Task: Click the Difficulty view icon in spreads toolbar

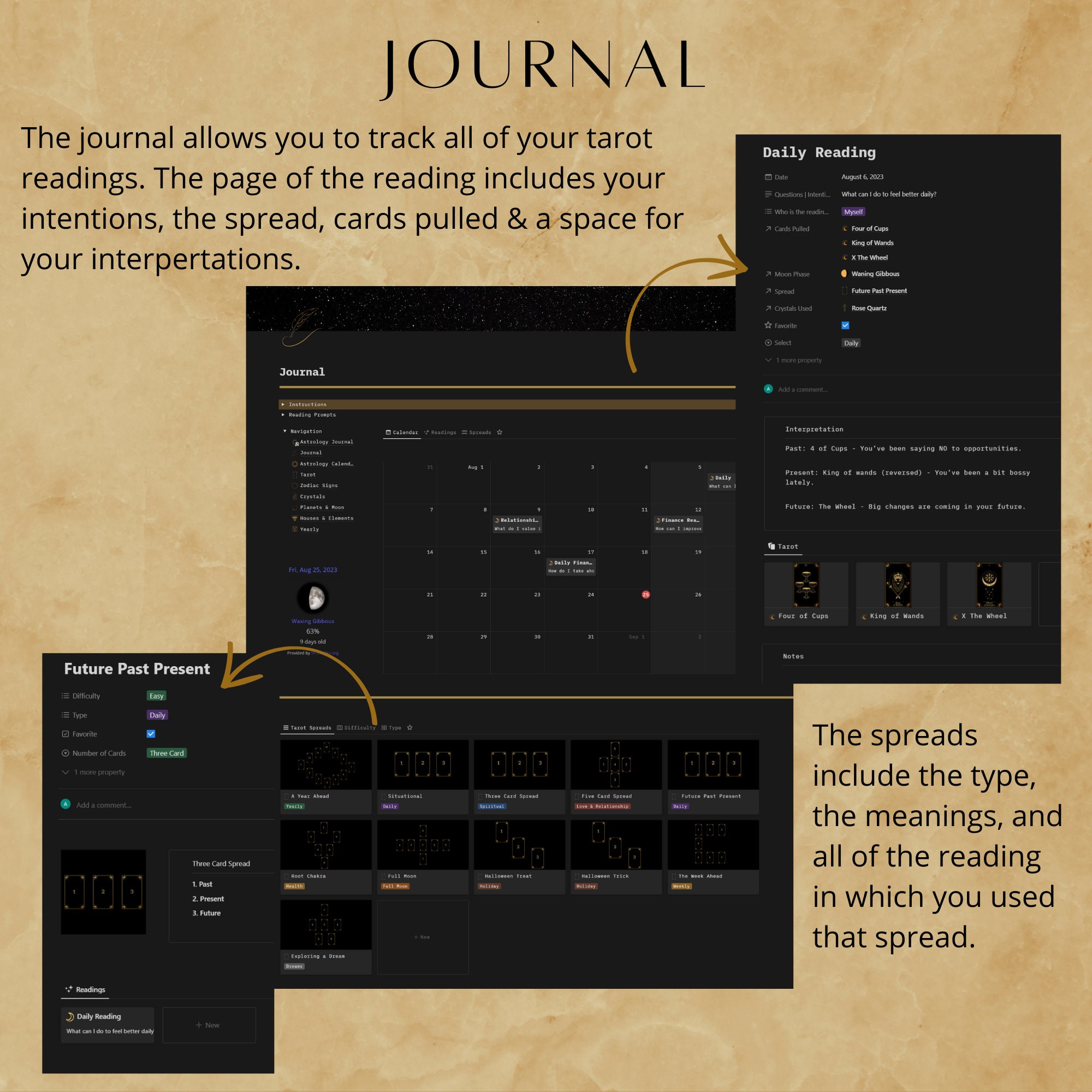Action: [341, 728]
